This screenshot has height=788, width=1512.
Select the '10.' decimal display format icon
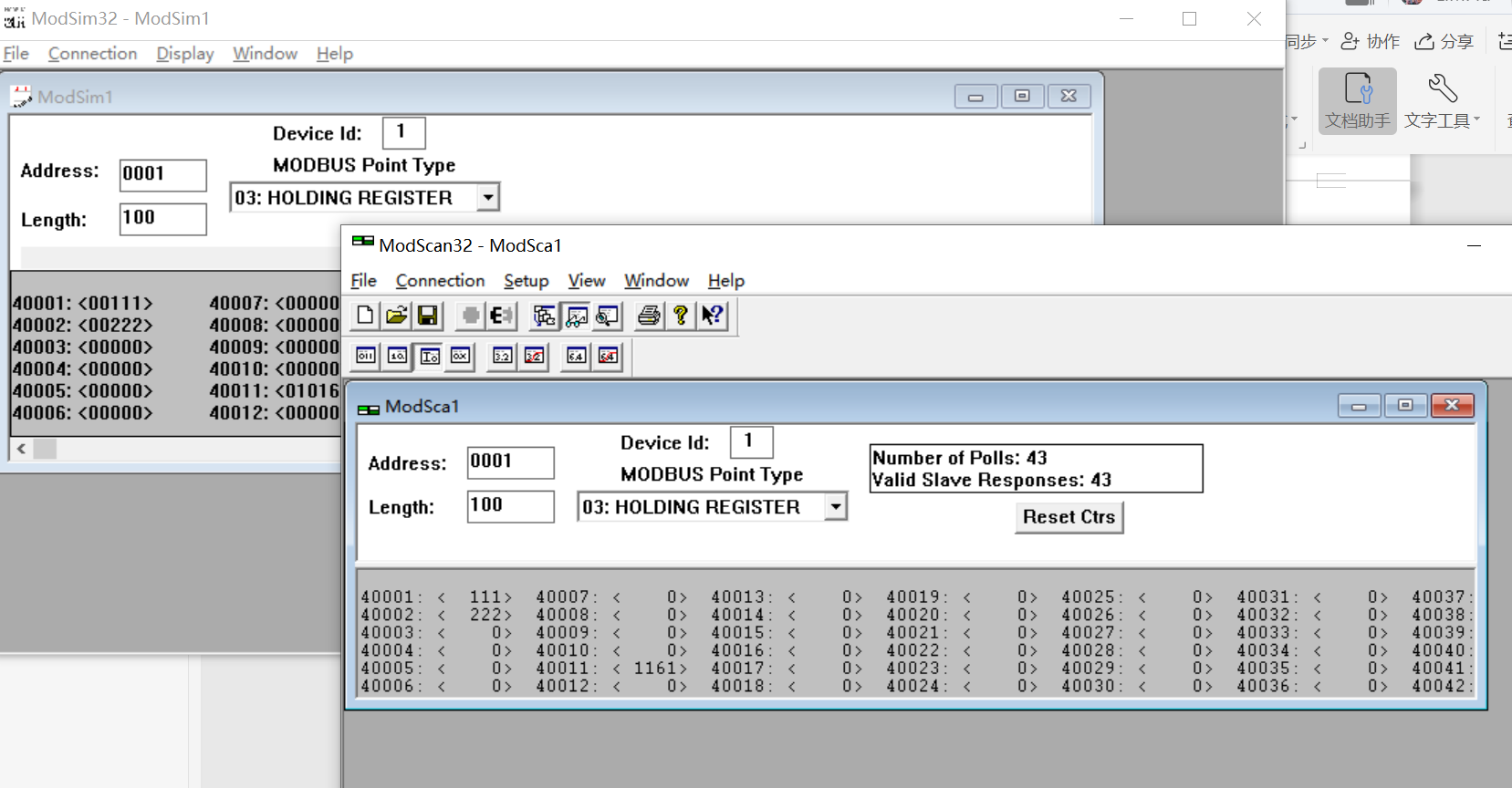pos(398,356)
